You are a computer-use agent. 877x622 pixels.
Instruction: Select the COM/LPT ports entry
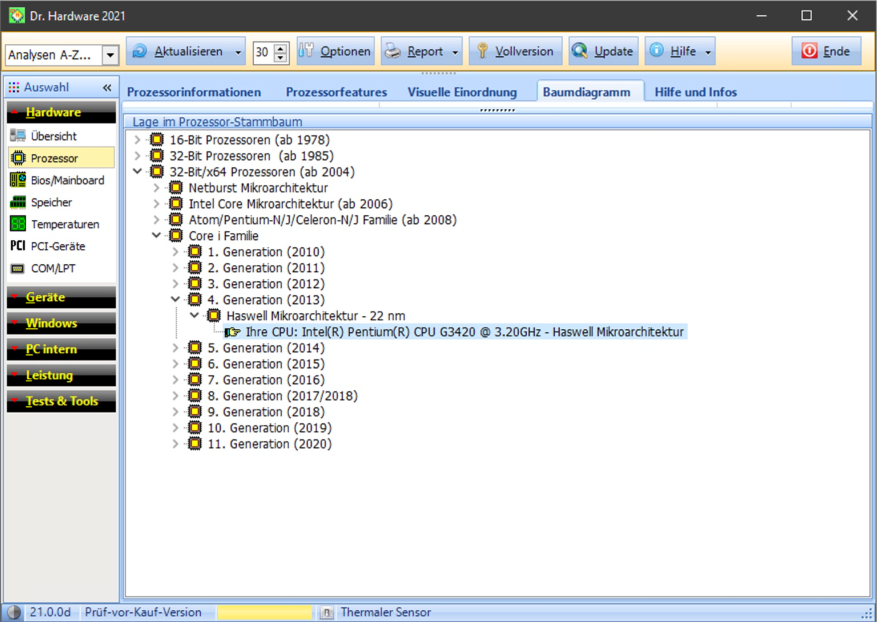pos(52,268)
